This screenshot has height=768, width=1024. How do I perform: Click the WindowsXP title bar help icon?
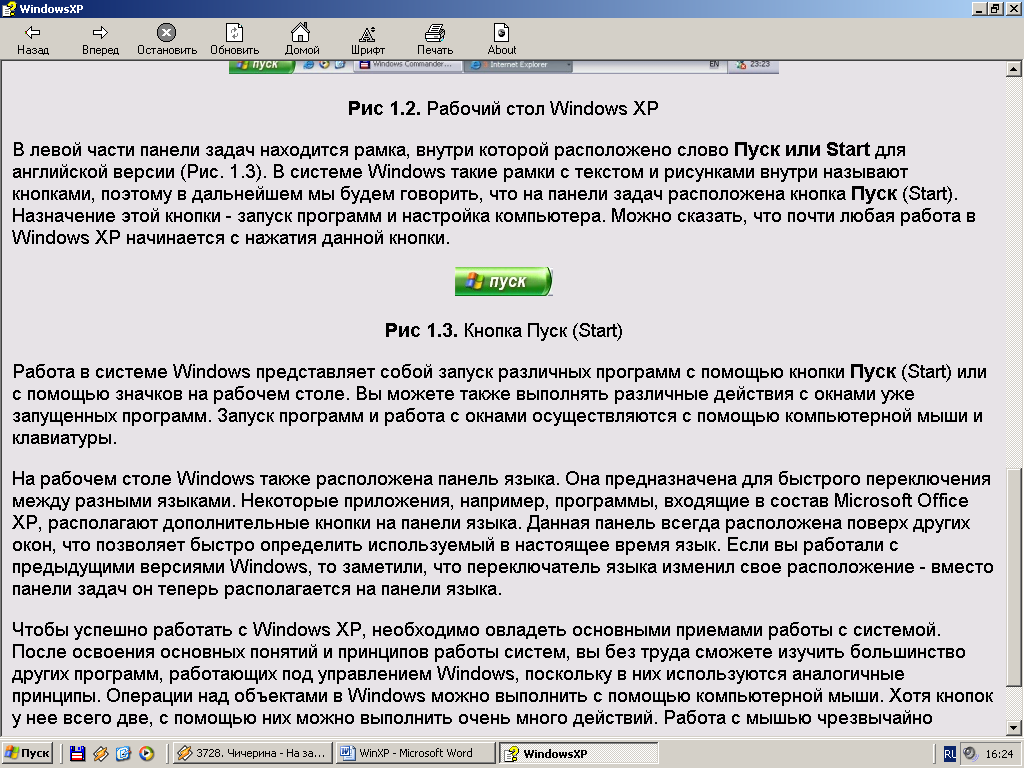point(8,8)
